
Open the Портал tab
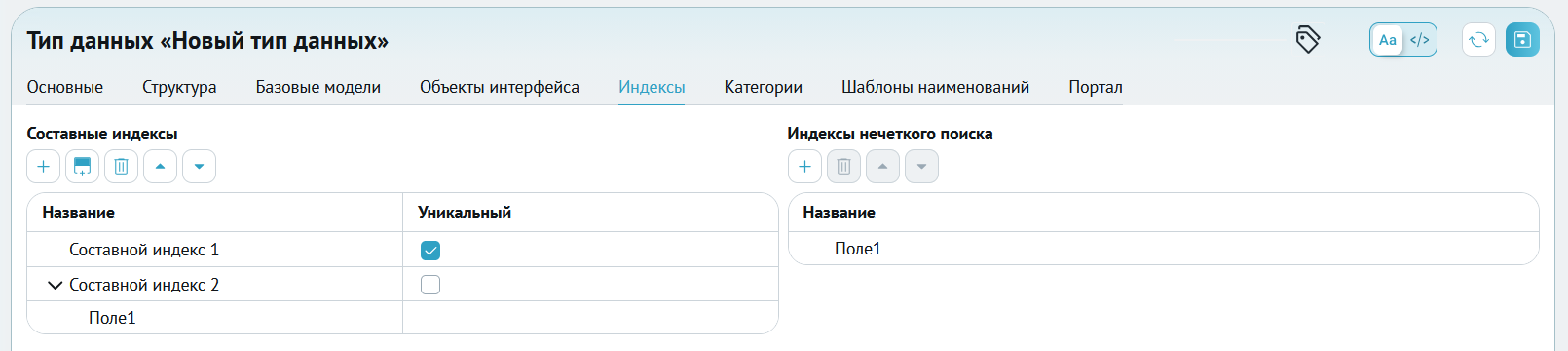click(1096, 87)
